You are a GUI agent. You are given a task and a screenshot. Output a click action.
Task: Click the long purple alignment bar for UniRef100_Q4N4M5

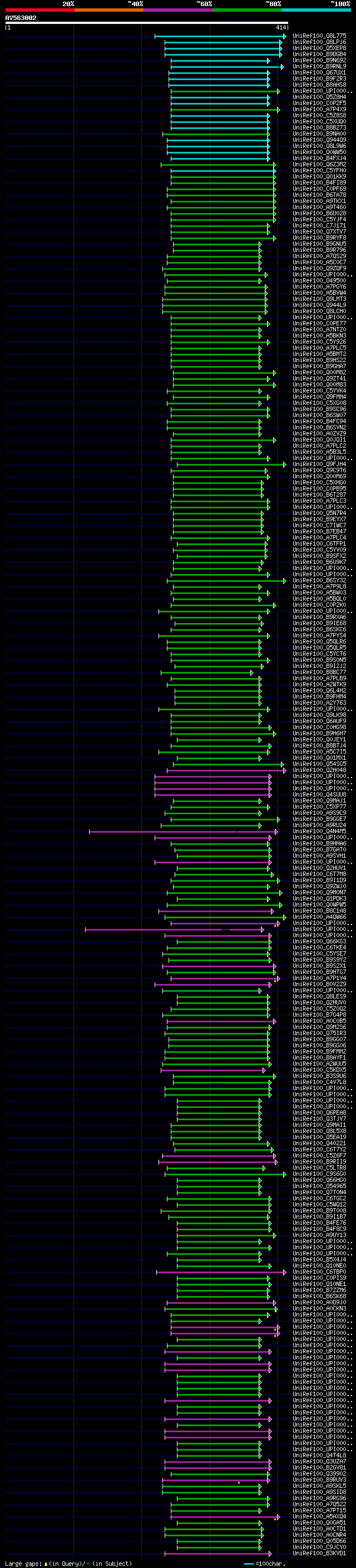point(184,831)
